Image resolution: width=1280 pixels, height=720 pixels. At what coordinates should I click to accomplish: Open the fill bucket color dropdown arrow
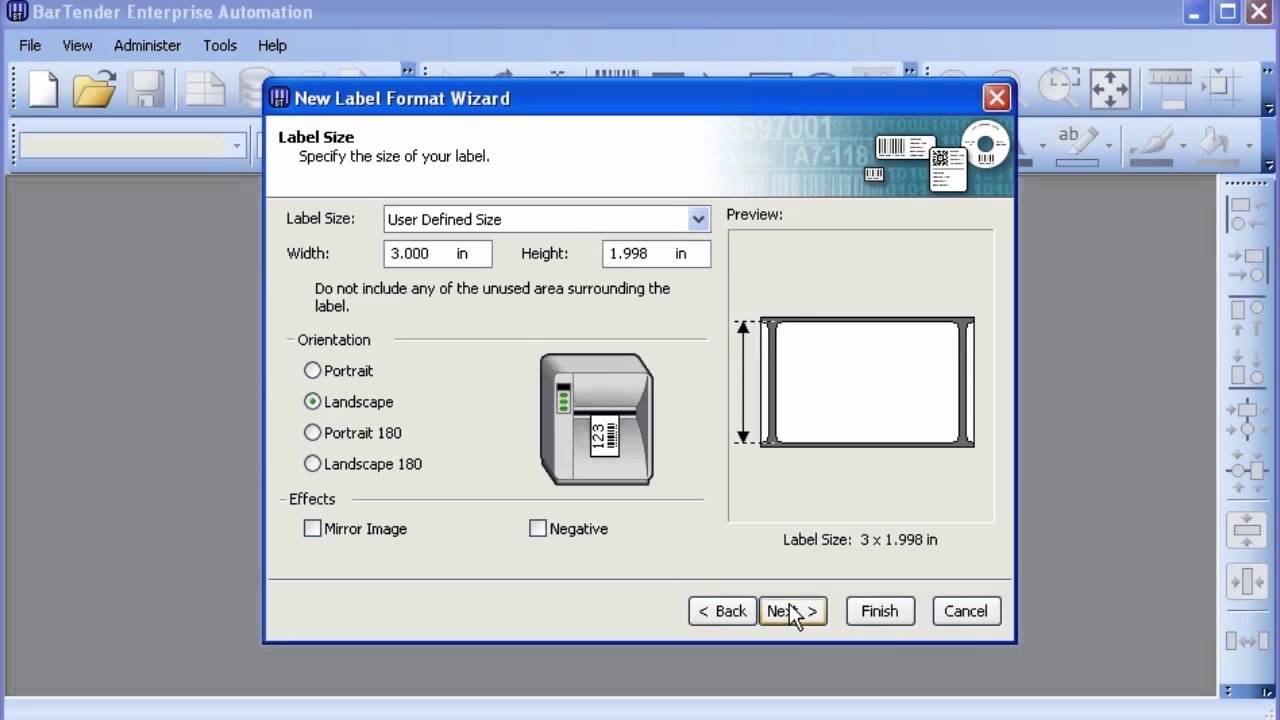point(1249,146)
